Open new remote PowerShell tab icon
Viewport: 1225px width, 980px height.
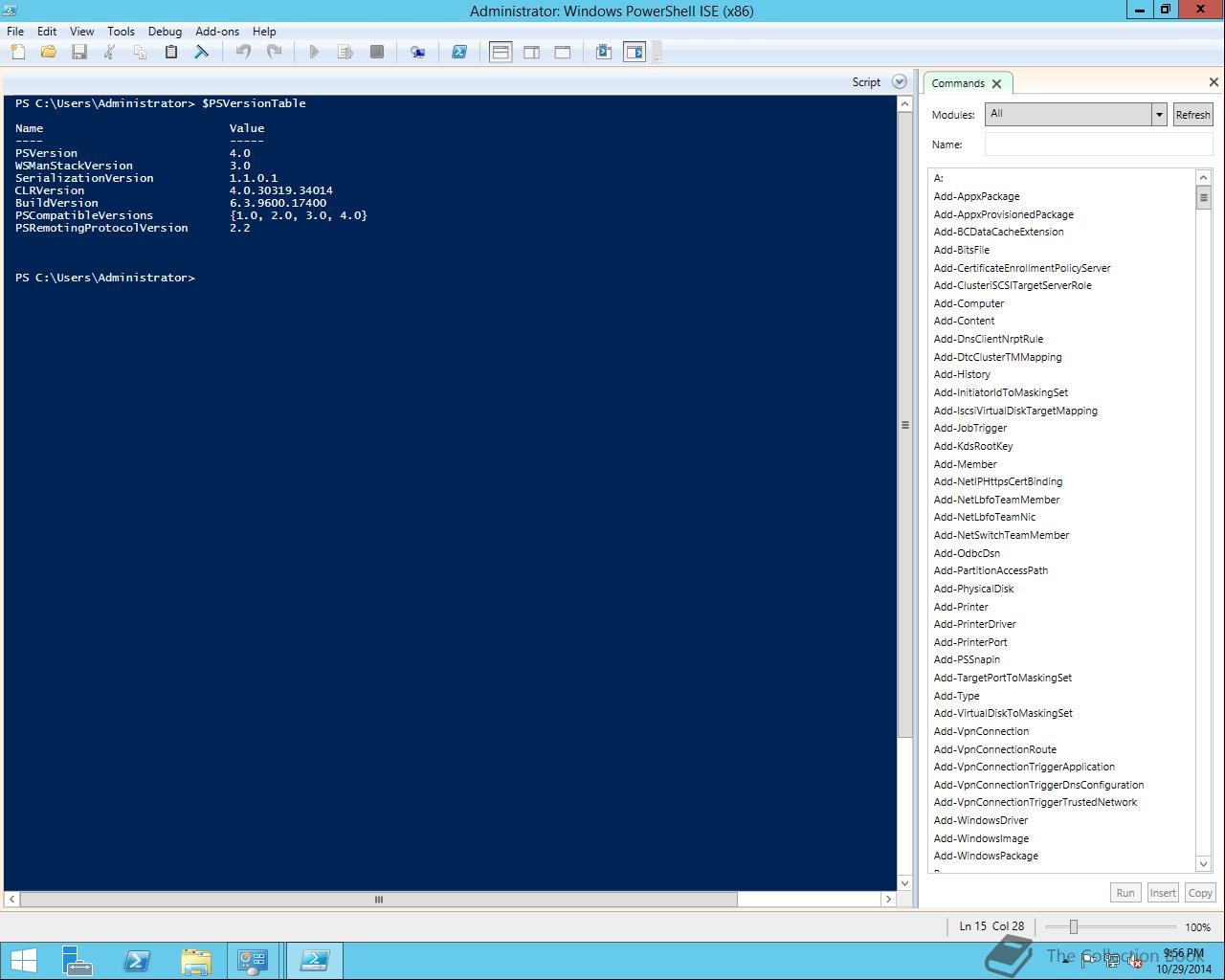[x=417, y=53]
